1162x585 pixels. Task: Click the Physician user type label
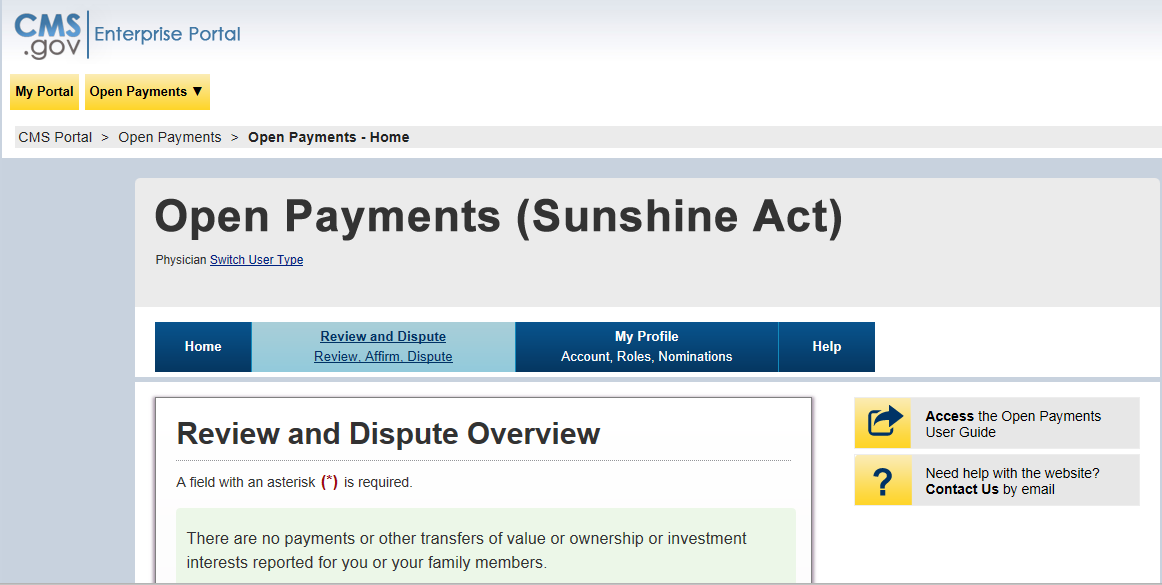(181, 260)
